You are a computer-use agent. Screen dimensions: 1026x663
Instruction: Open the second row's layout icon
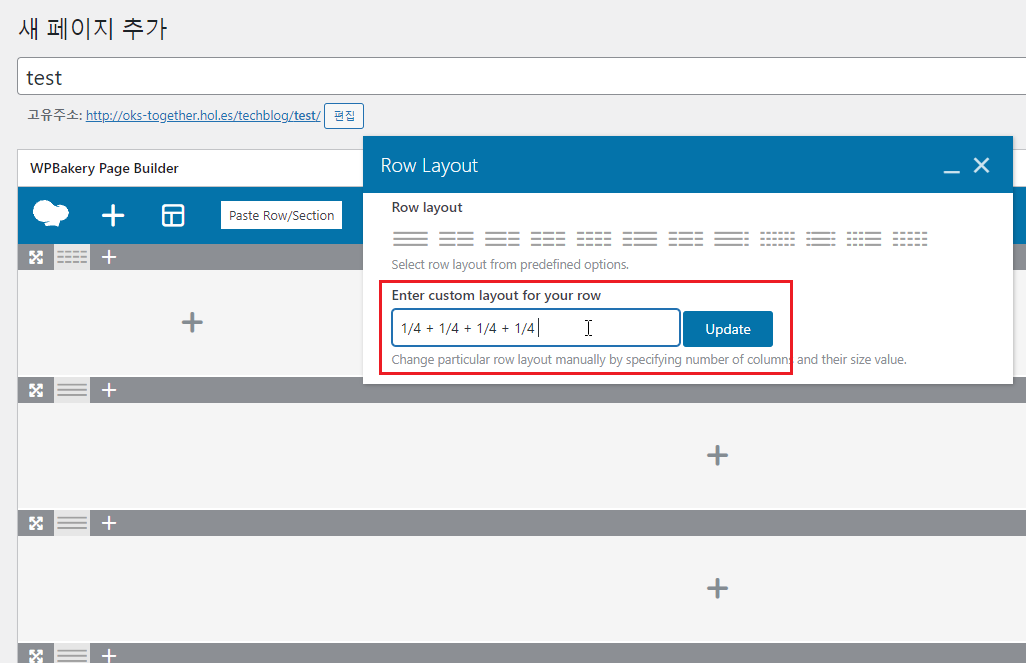coord(72,390)
